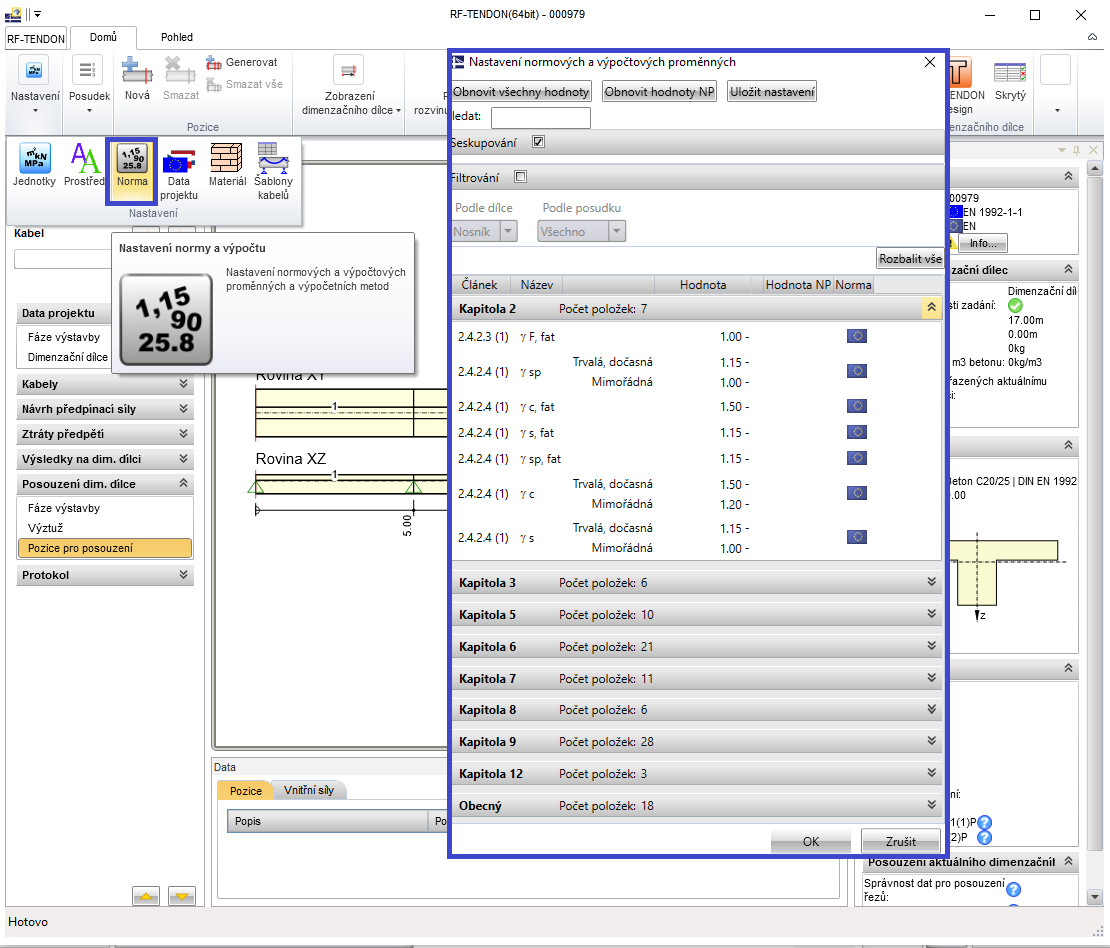Click EU flag icon in γ s row
The height and width of the screenshot is (948, 1110).
click(857, 537)
